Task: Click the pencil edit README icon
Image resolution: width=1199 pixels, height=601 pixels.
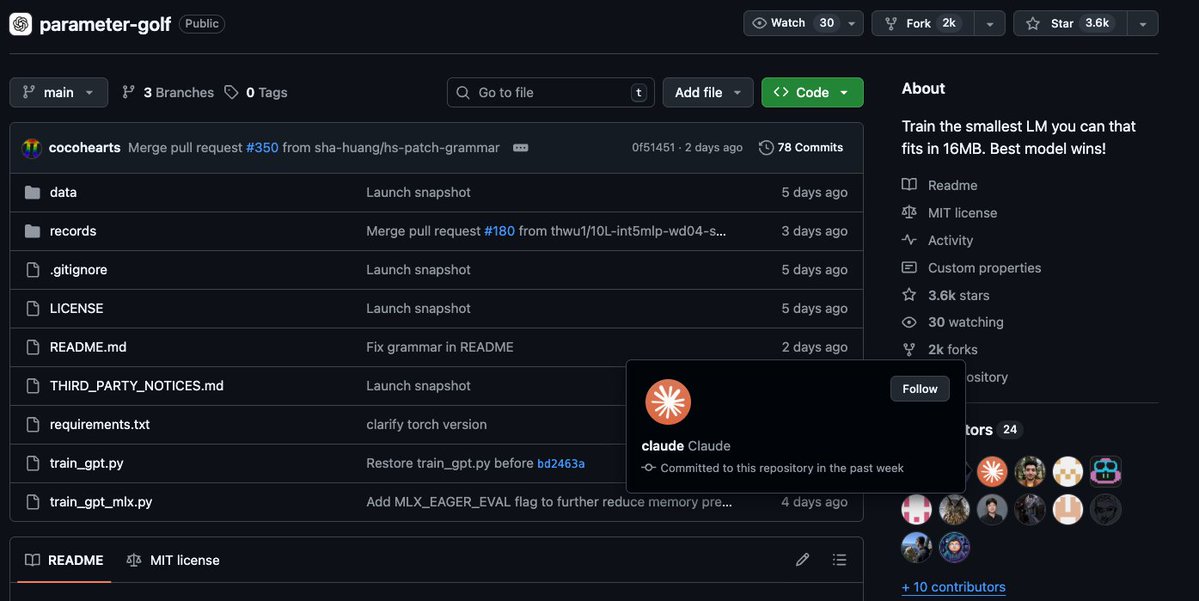Action: [x=802, y=560]
